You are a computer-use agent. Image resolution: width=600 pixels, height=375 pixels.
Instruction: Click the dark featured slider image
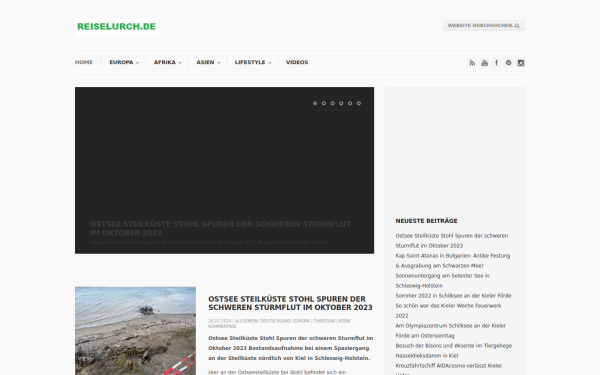224,170
